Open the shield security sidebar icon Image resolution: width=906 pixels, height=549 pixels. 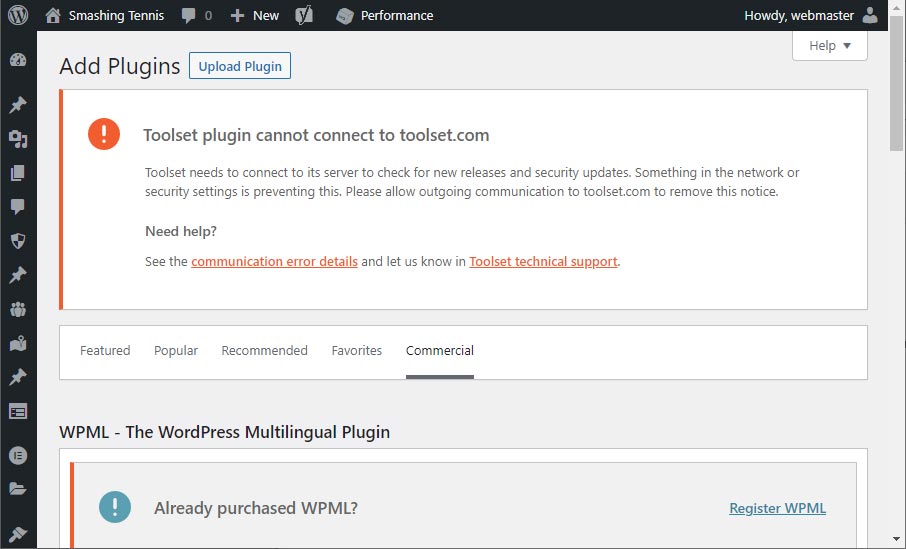[x=18, y=240]
